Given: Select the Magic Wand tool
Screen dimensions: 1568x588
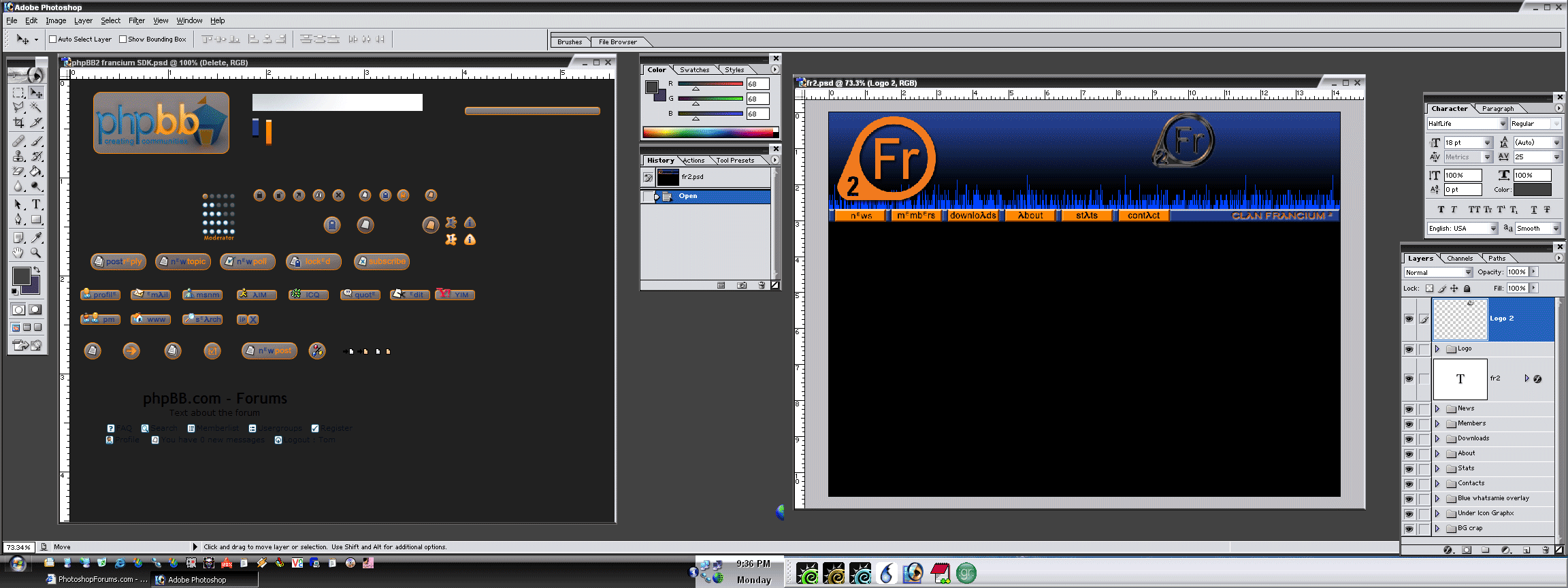Looking at the screenshot, I should (36, 107).
